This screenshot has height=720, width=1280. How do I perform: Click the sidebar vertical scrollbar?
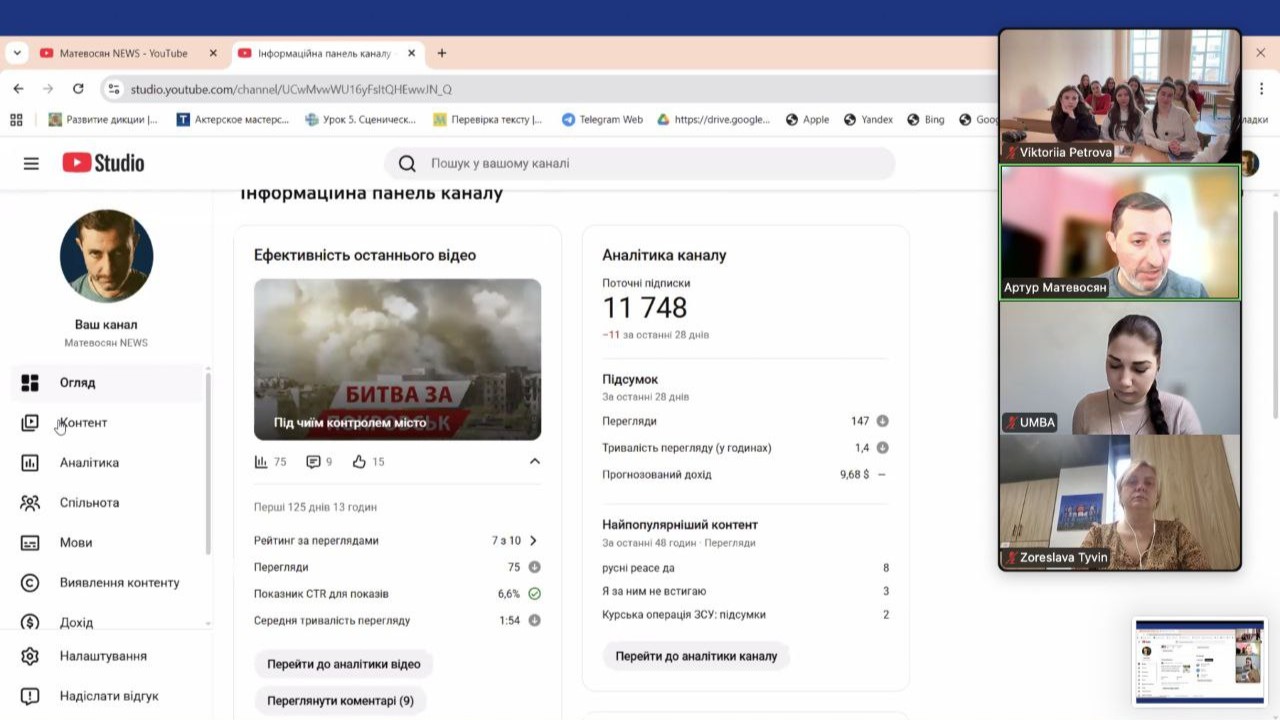click(x=208, y=460)
